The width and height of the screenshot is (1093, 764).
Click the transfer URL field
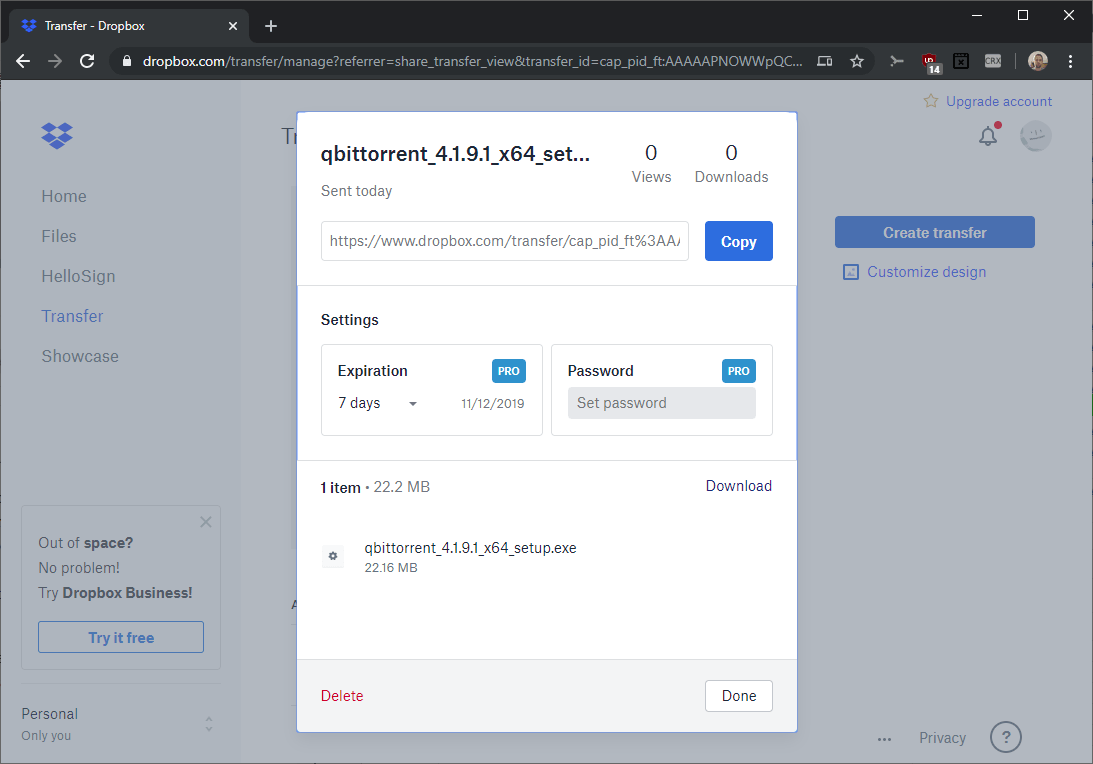pos(505,241)
